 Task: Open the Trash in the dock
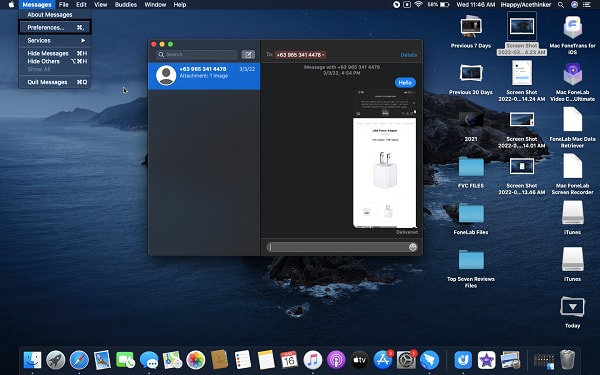[567, 360]
